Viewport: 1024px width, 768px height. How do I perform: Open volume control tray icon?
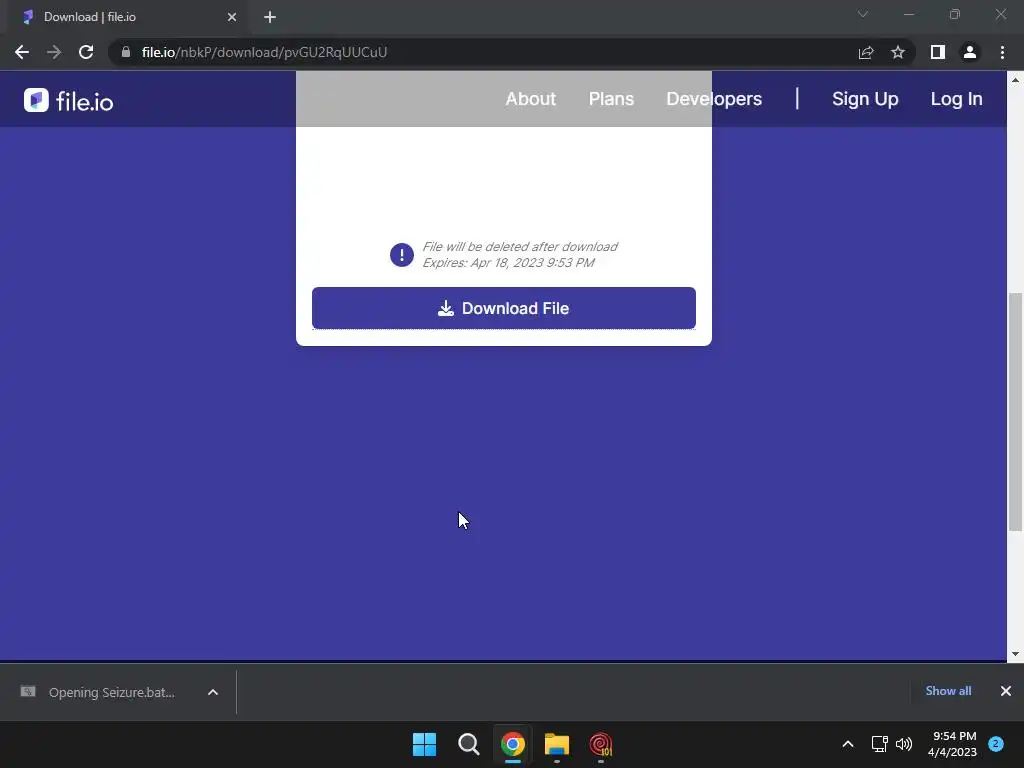tap(904, 744)
